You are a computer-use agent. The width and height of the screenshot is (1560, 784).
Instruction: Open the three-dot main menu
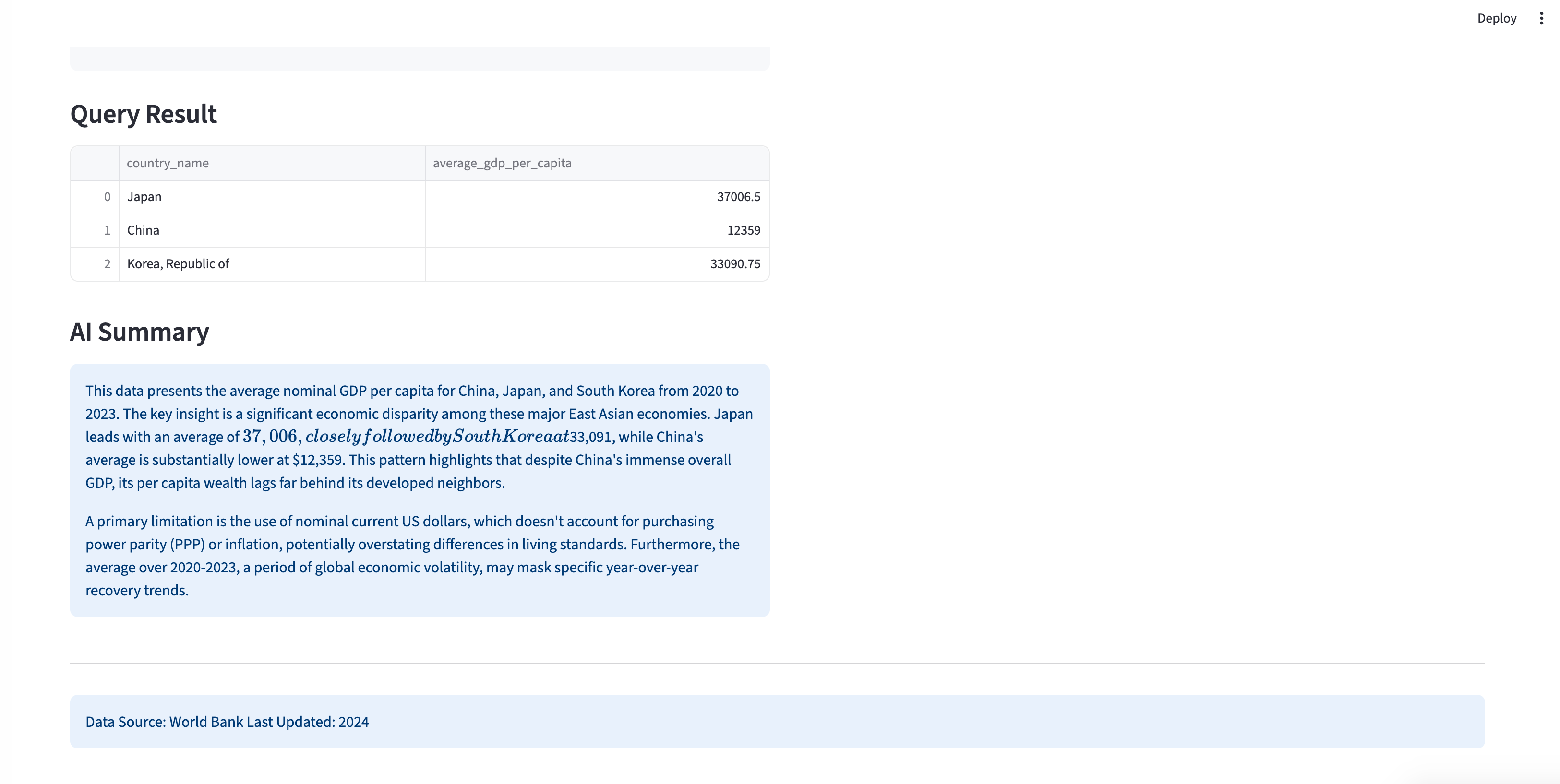(x=1541, y=18)
